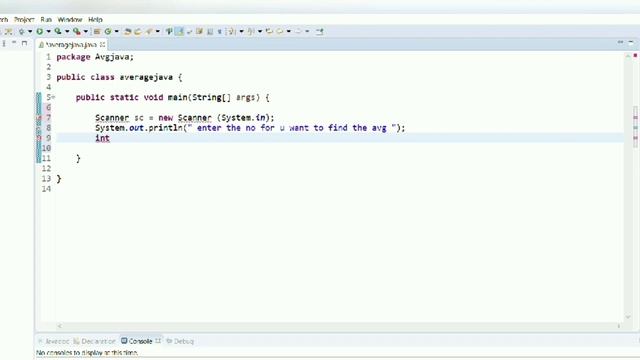This screenshot has height=360, width=640.
Task: Open the Search dropdown arrow
Action: click(x=158, y=31)
